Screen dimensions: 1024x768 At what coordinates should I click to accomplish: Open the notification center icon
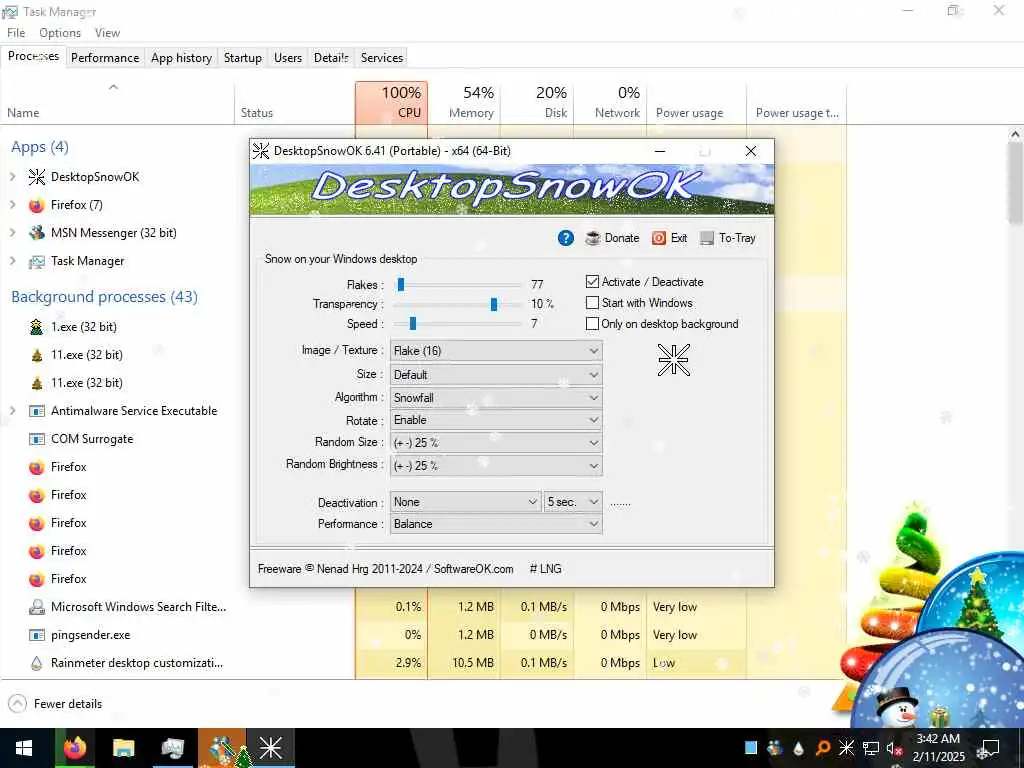(x=991, y=748)
